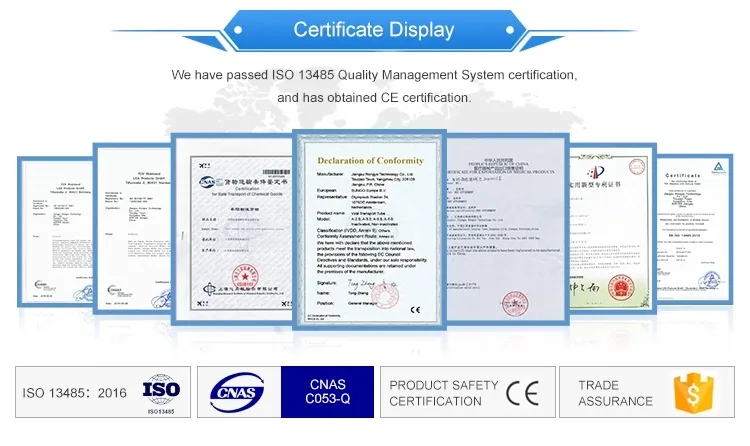
Task: Click the CNAS logo atop the chemical goods certificate
Action: (x=207, y=182)
